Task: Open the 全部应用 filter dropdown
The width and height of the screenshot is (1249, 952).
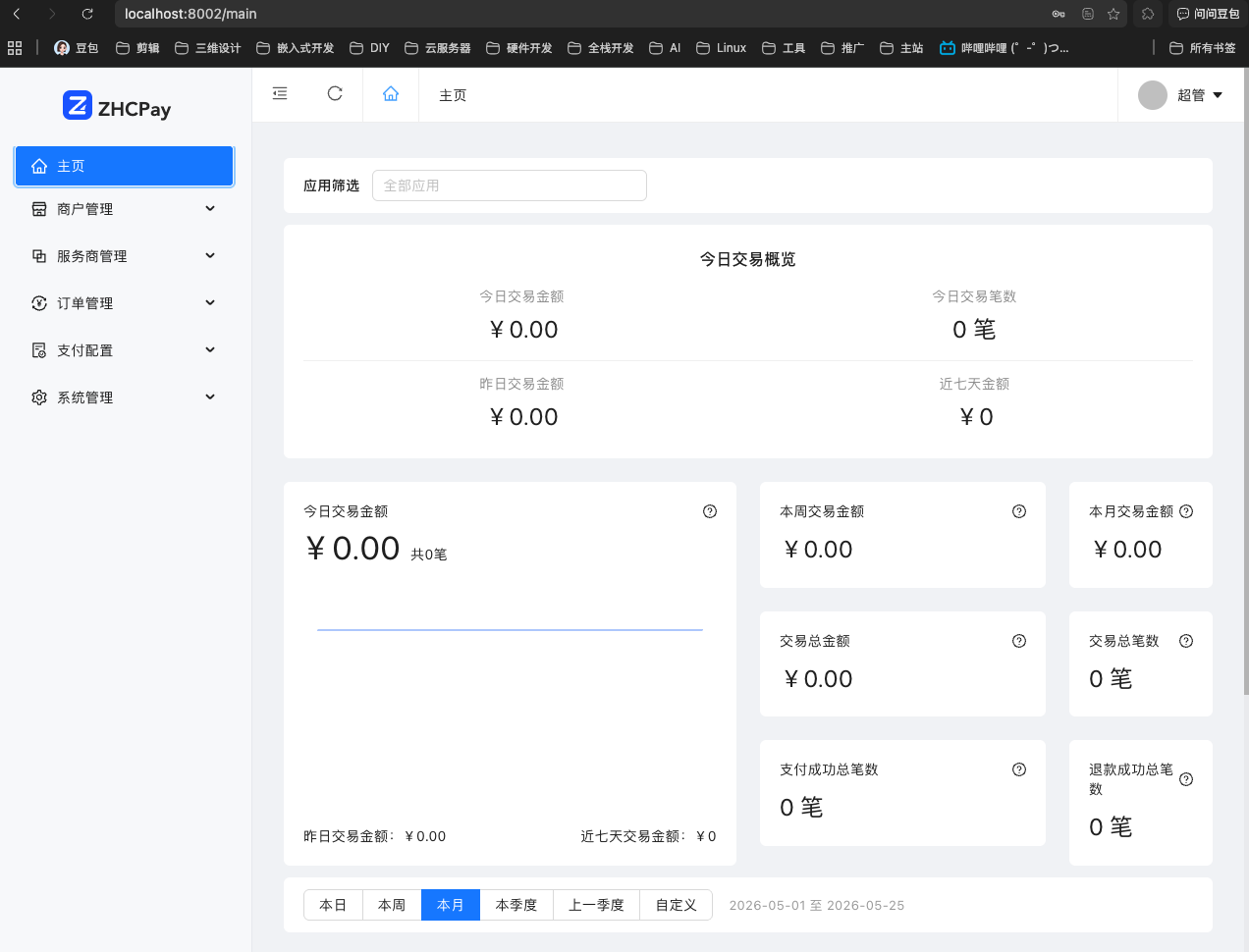Action: coord(509,185)
